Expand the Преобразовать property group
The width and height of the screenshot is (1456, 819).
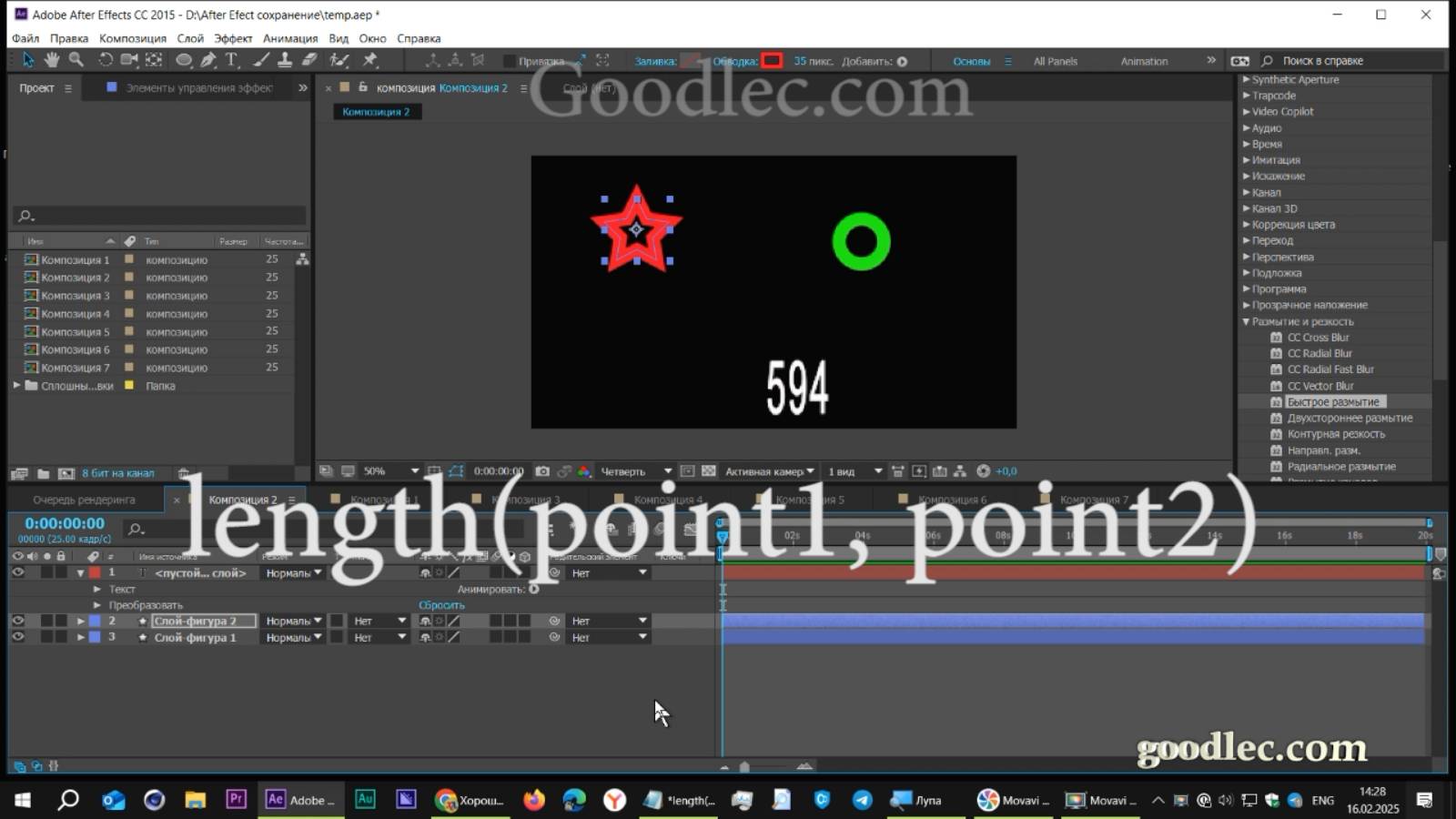click(x=97, y=605)
